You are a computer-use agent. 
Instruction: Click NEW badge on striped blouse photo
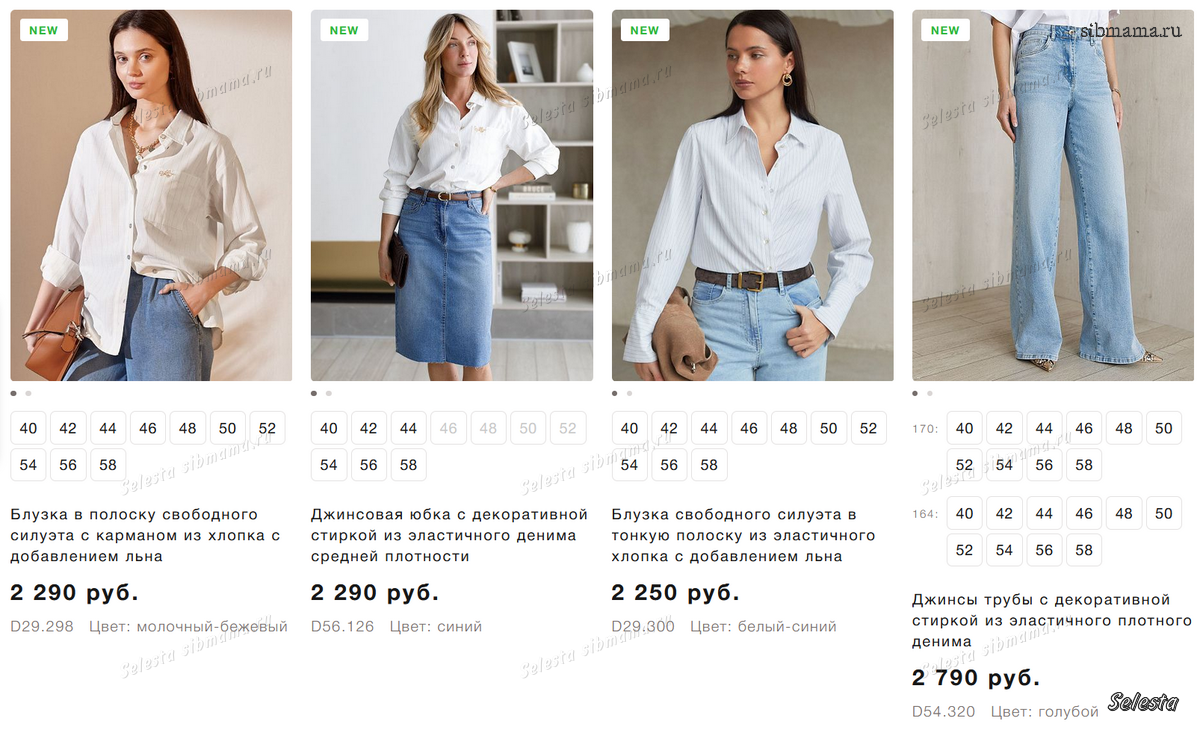click(43, 30)
